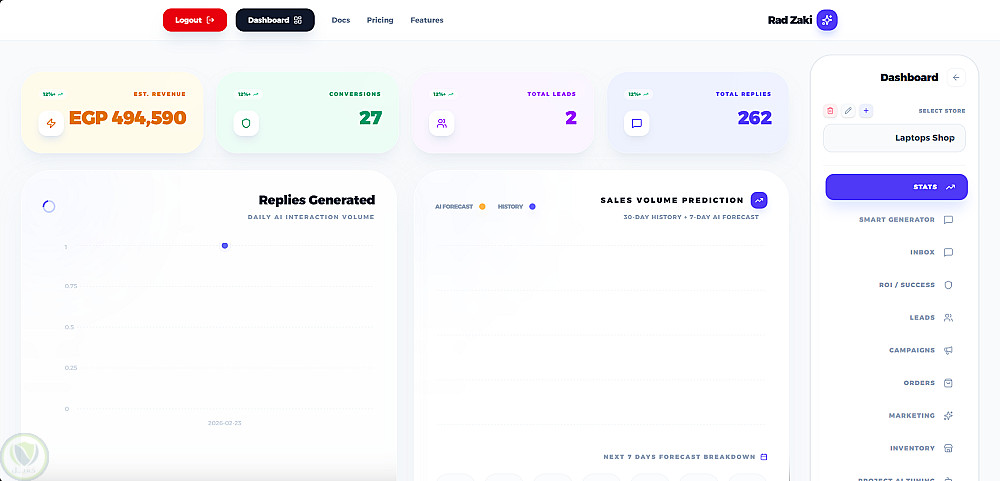Toggle the AI Forecast legend series

tap(460, 207)
